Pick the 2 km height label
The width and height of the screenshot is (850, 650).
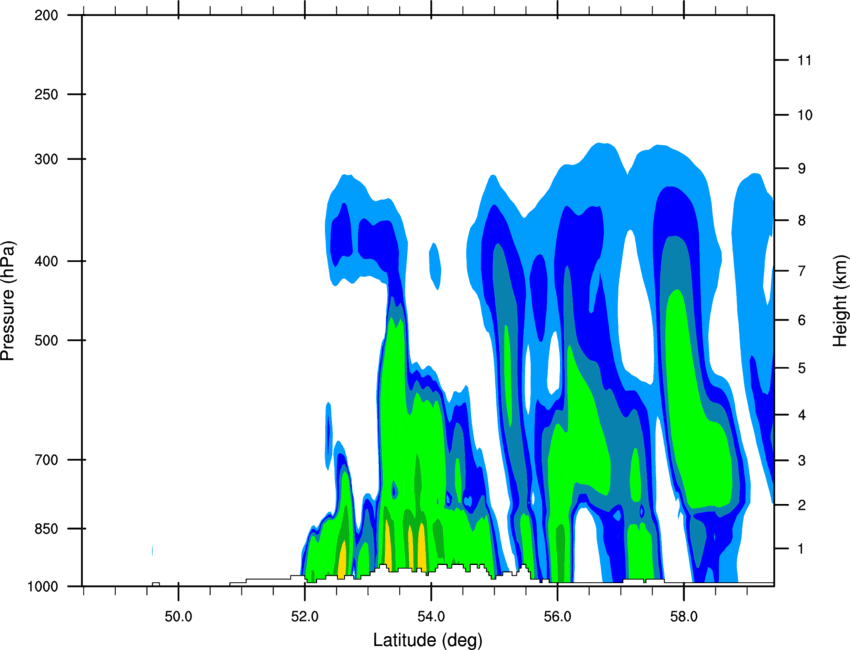tap(802, 505)
